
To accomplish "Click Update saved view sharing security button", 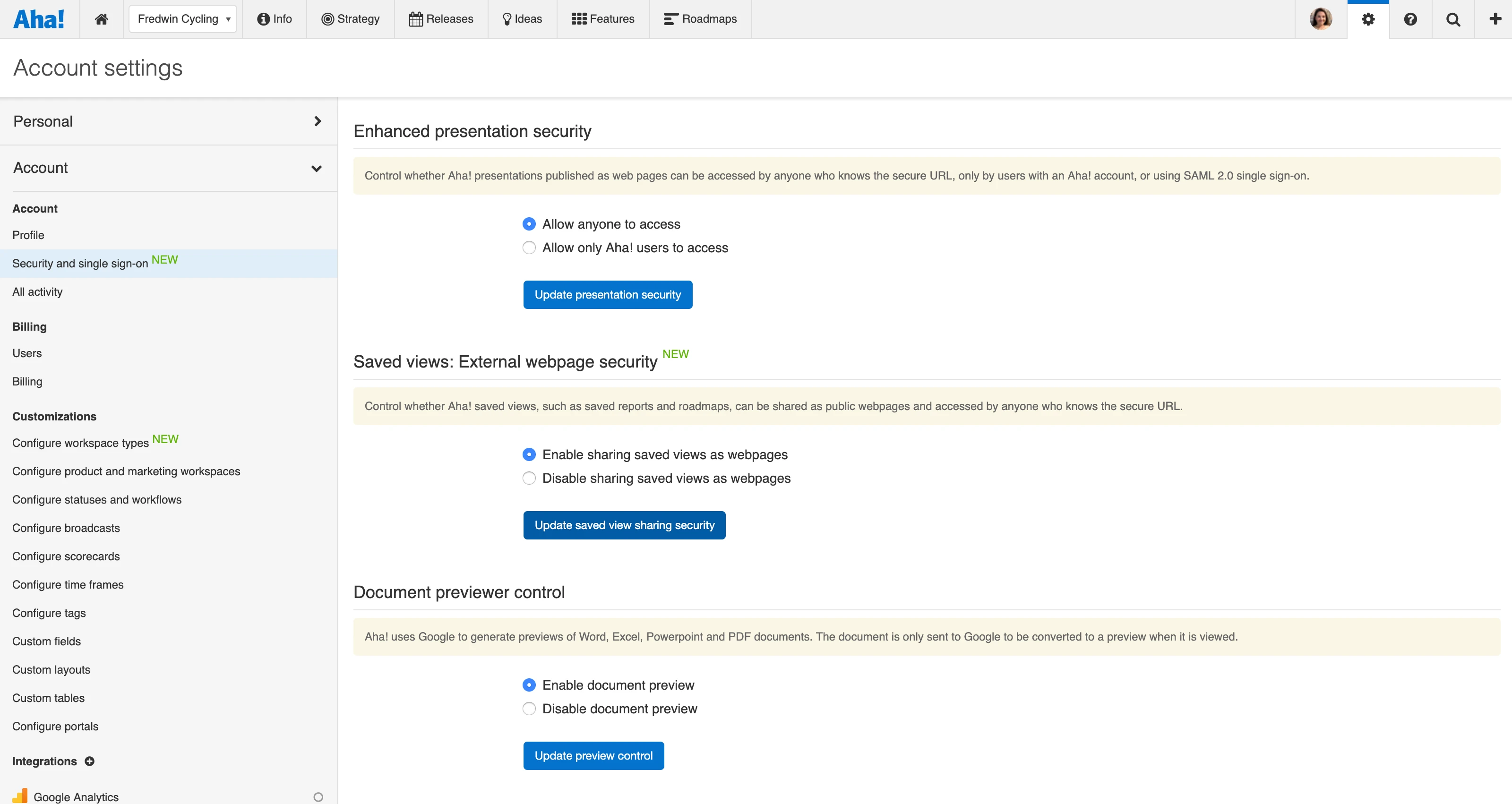I will (x=624, y=525).
